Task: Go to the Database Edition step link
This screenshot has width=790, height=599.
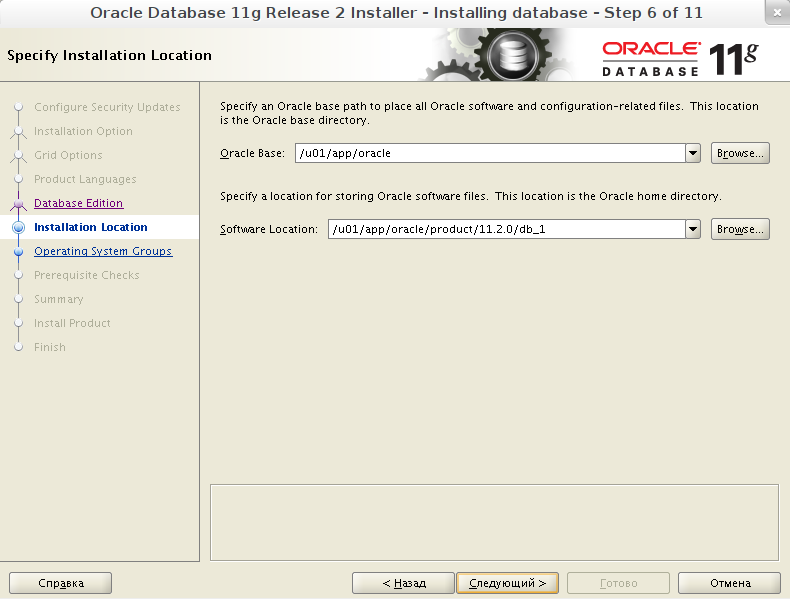Action: point(79,203)
